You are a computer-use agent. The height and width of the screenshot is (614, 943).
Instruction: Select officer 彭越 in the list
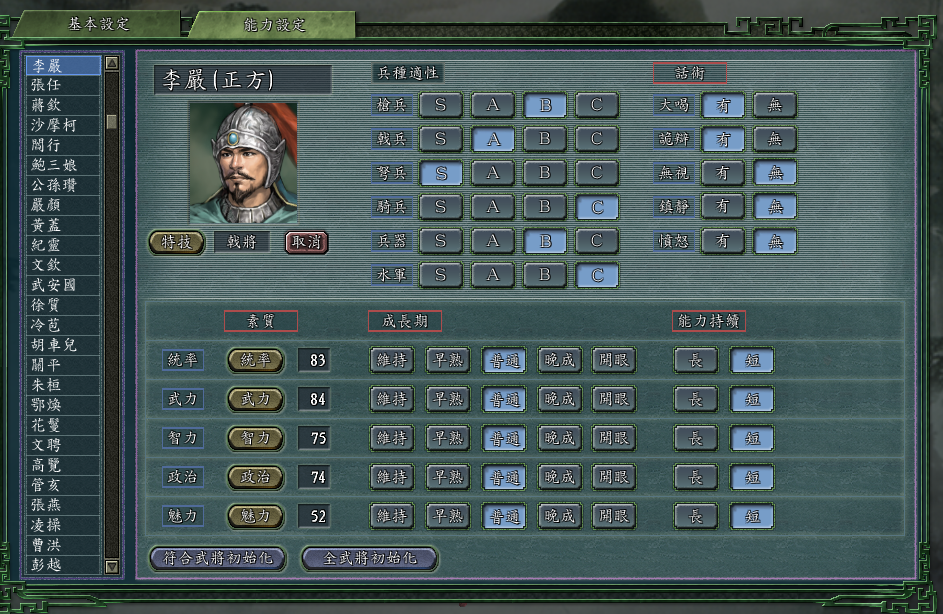(x=63, y=565)
